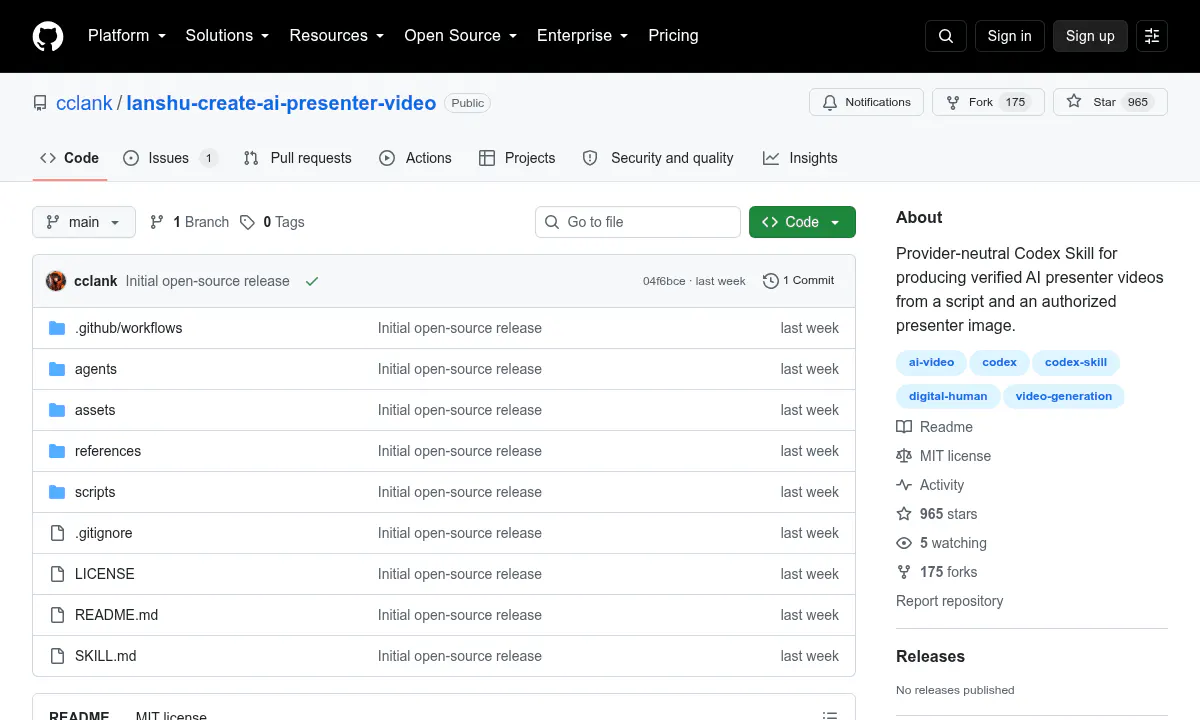The width and height of the screenshot is (1200, 720).
Task: Open the MIT license link in About
Action: click(x=944, y=456)
